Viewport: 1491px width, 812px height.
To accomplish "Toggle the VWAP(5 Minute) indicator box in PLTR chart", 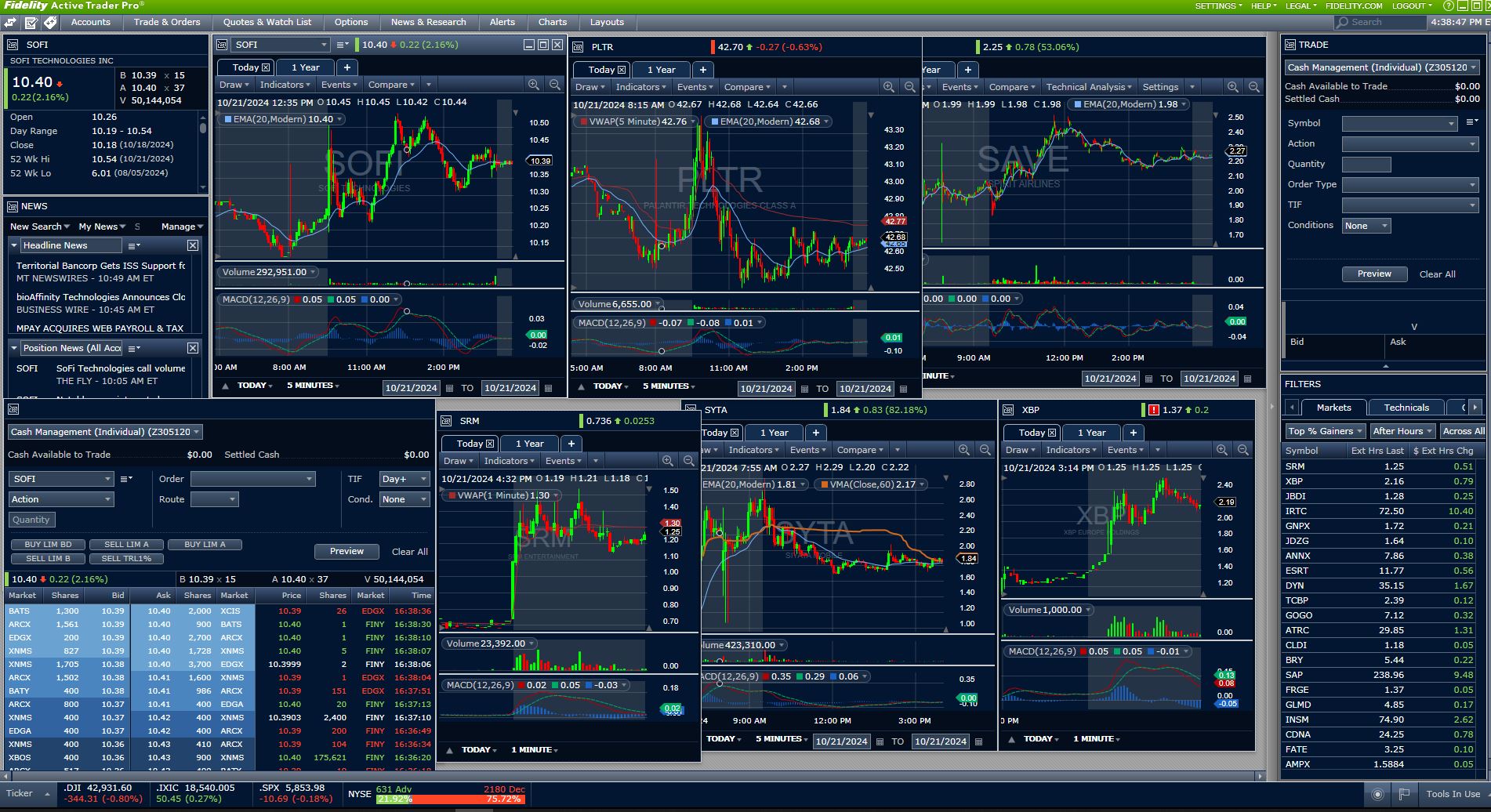I will click(584, 121).
